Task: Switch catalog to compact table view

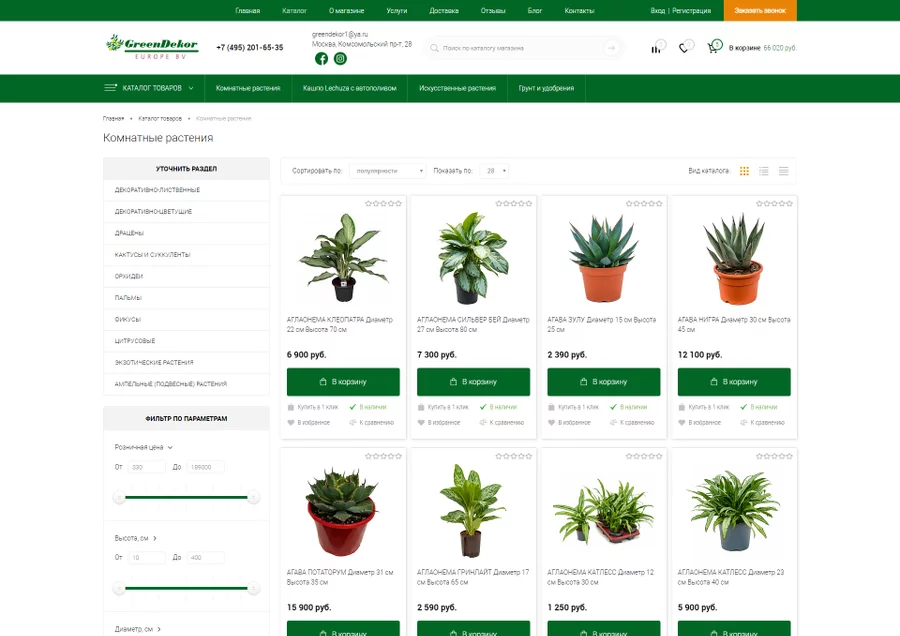Action: (x=783, y=171)
